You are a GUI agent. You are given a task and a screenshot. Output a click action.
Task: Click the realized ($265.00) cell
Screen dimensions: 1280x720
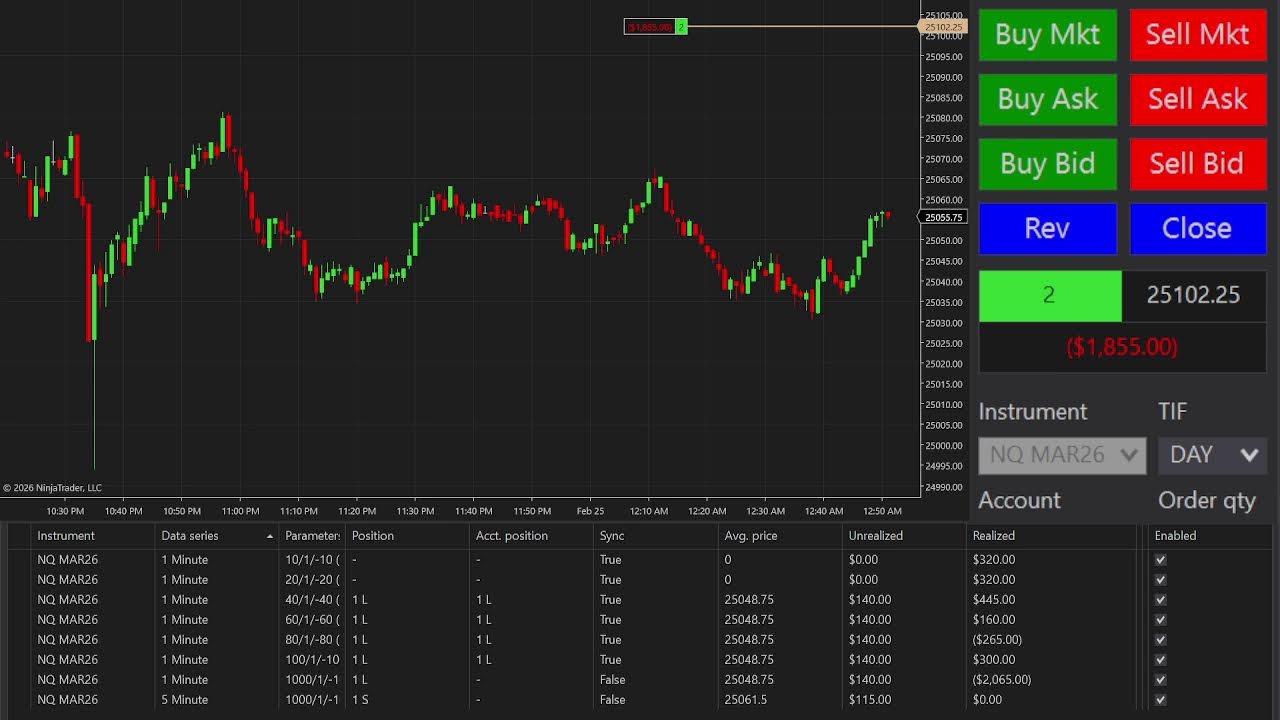[x=1052, y=640]
